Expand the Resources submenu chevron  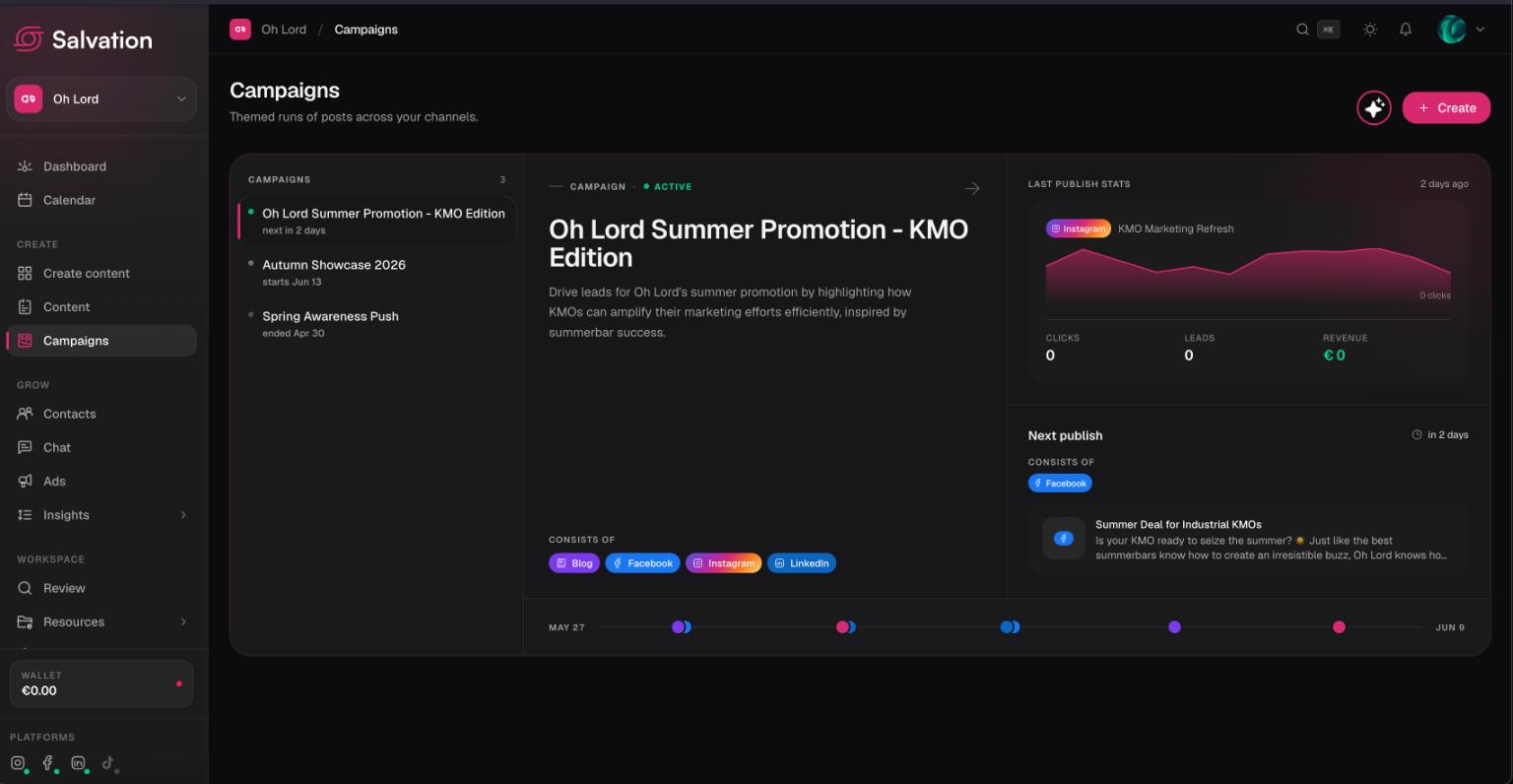click(x=183, y=621)
